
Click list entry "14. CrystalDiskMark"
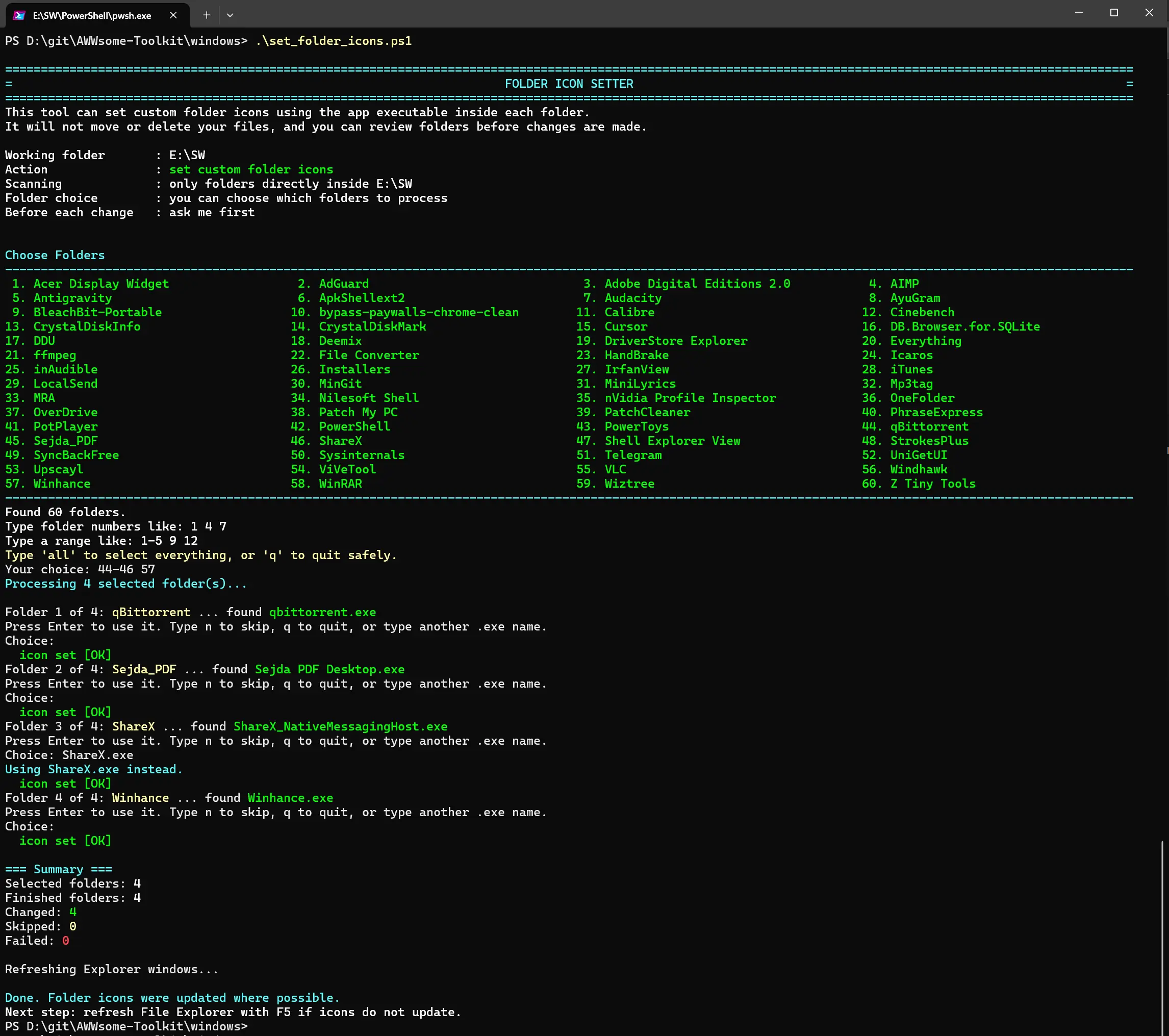[x=359, y=326]
